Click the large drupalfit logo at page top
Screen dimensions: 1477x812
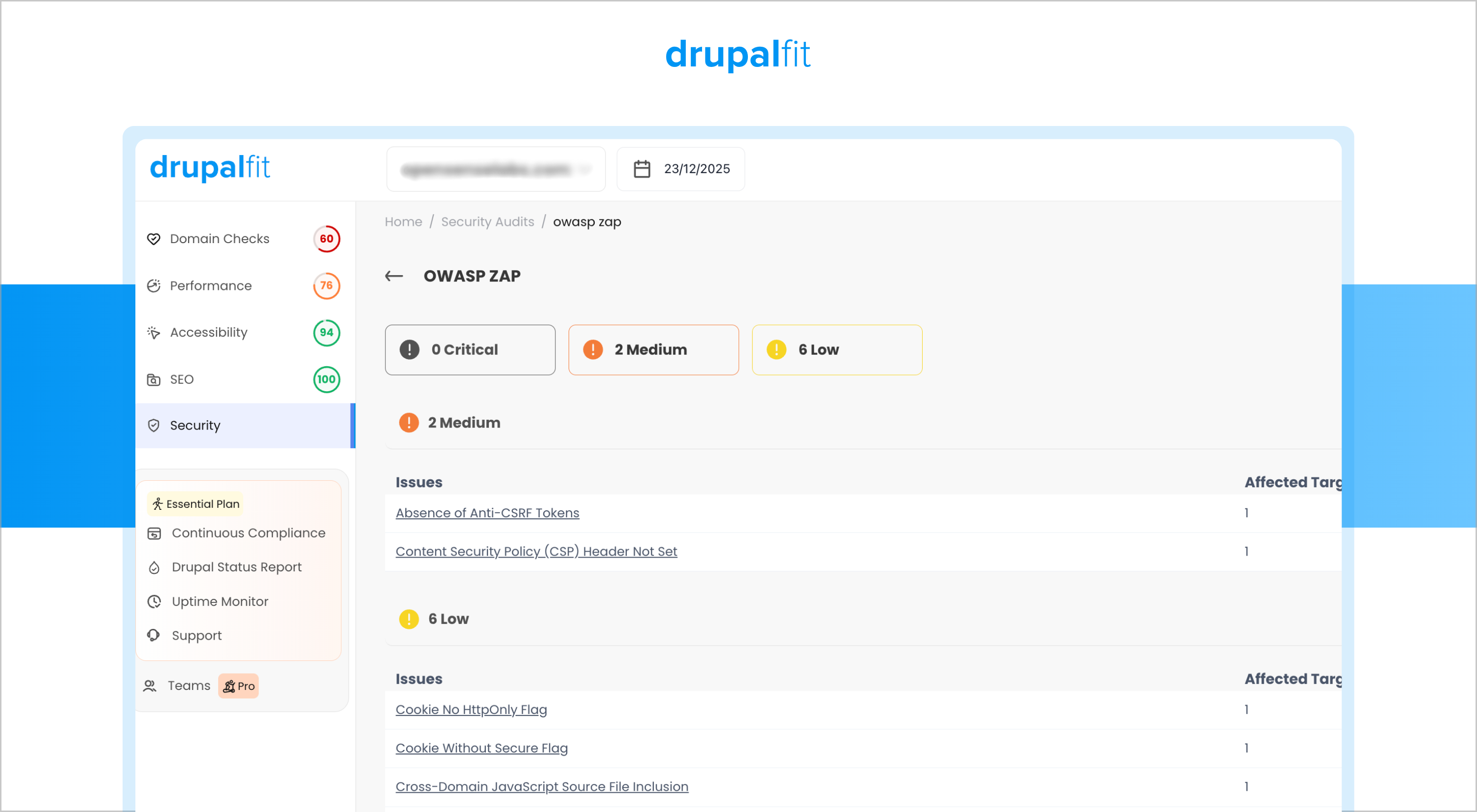click(x=738, y=55)
